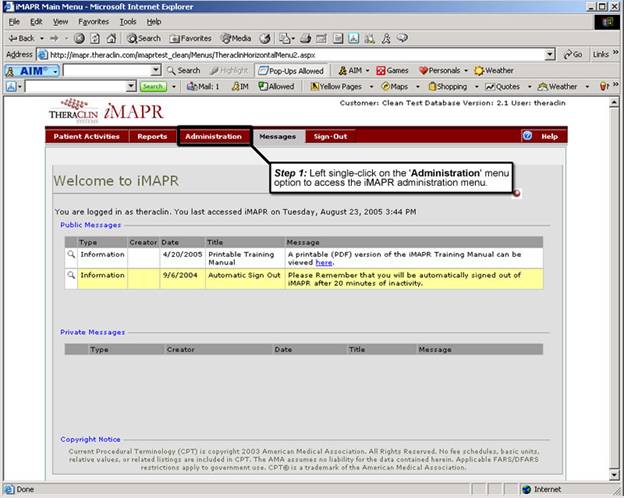Switch to the Messages tab
The image size is (624, 498).
[277, 136]
